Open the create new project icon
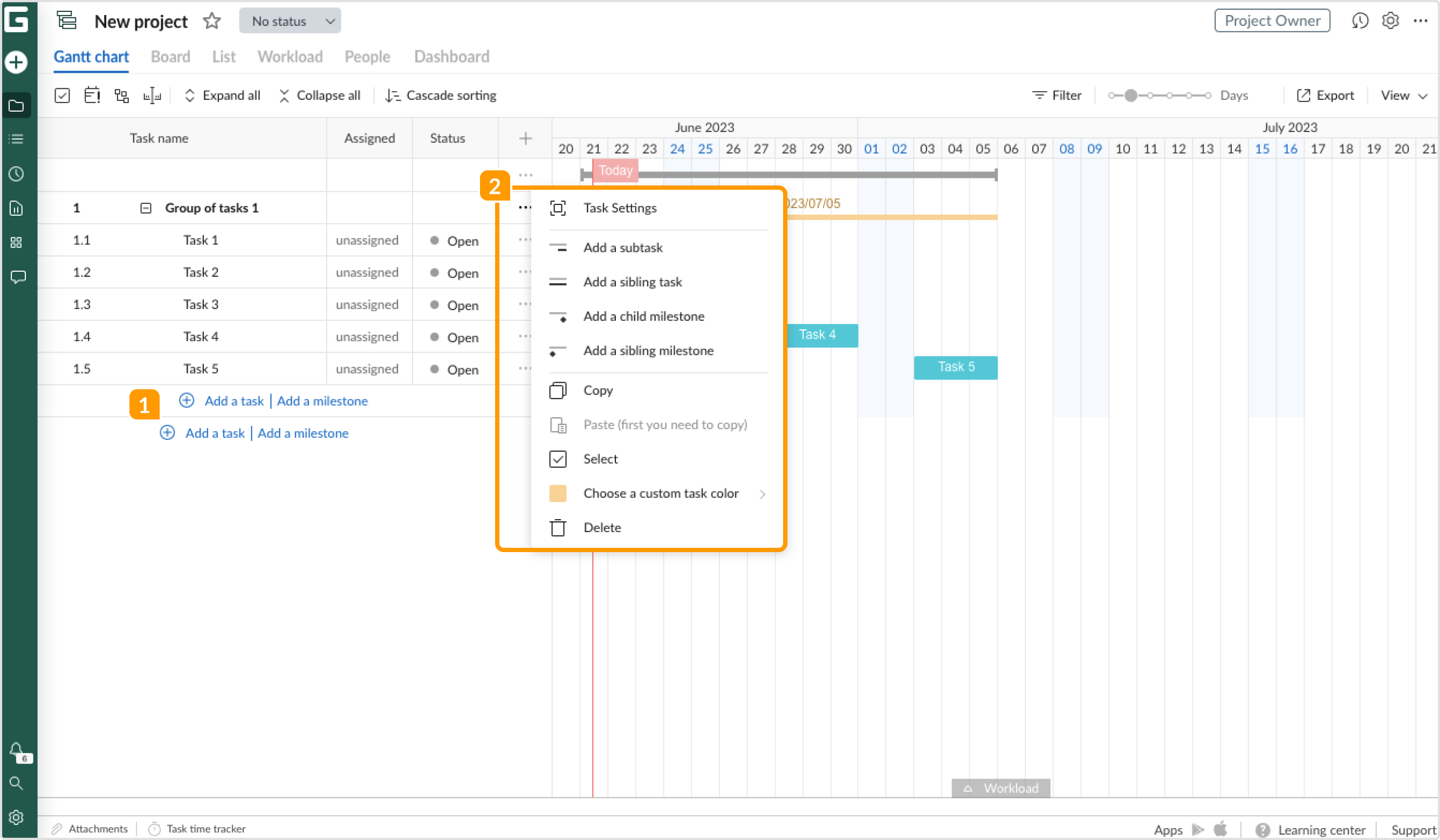This screenshot has height=840, width=1440. (16, 61)
